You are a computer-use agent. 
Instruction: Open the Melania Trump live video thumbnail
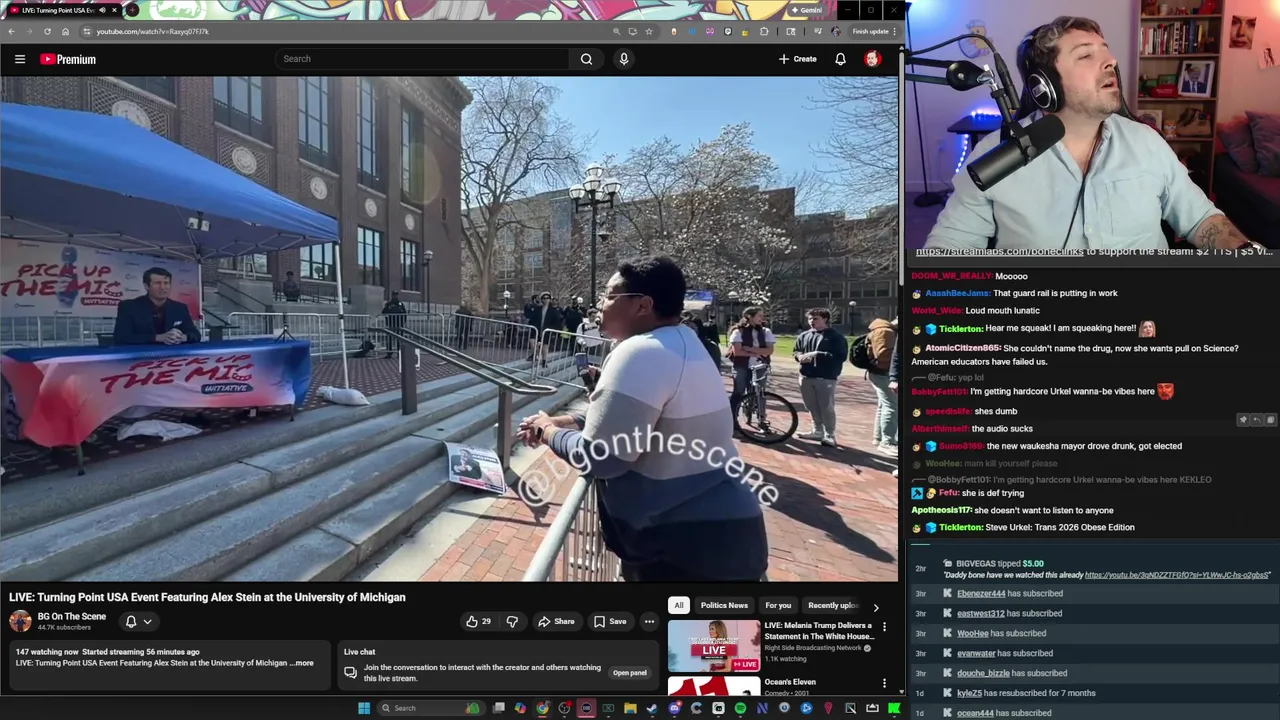[x=714, y=646]
